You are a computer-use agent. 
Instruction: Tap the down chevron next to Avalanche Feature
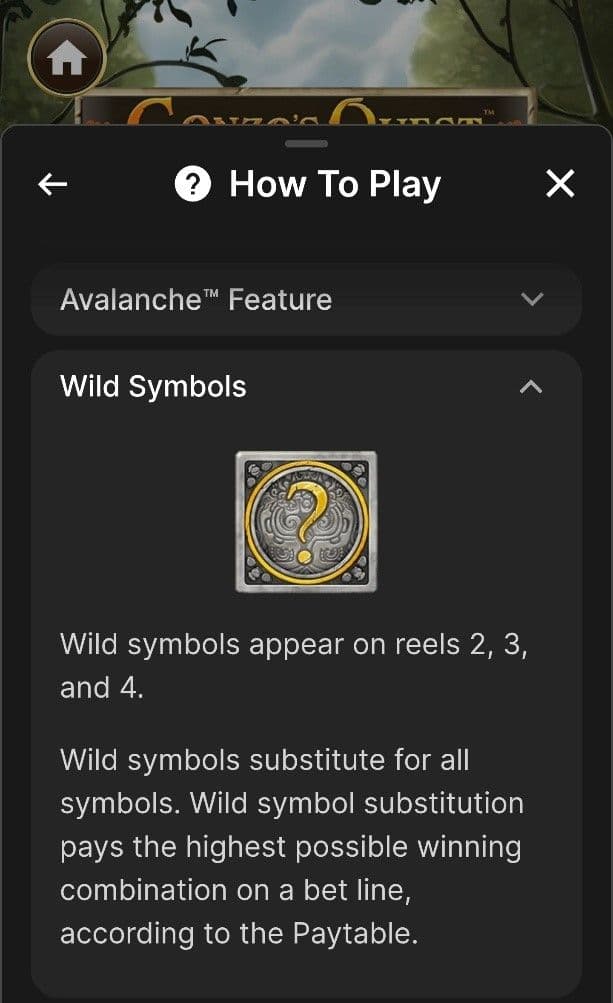click(x=533, y=298)
